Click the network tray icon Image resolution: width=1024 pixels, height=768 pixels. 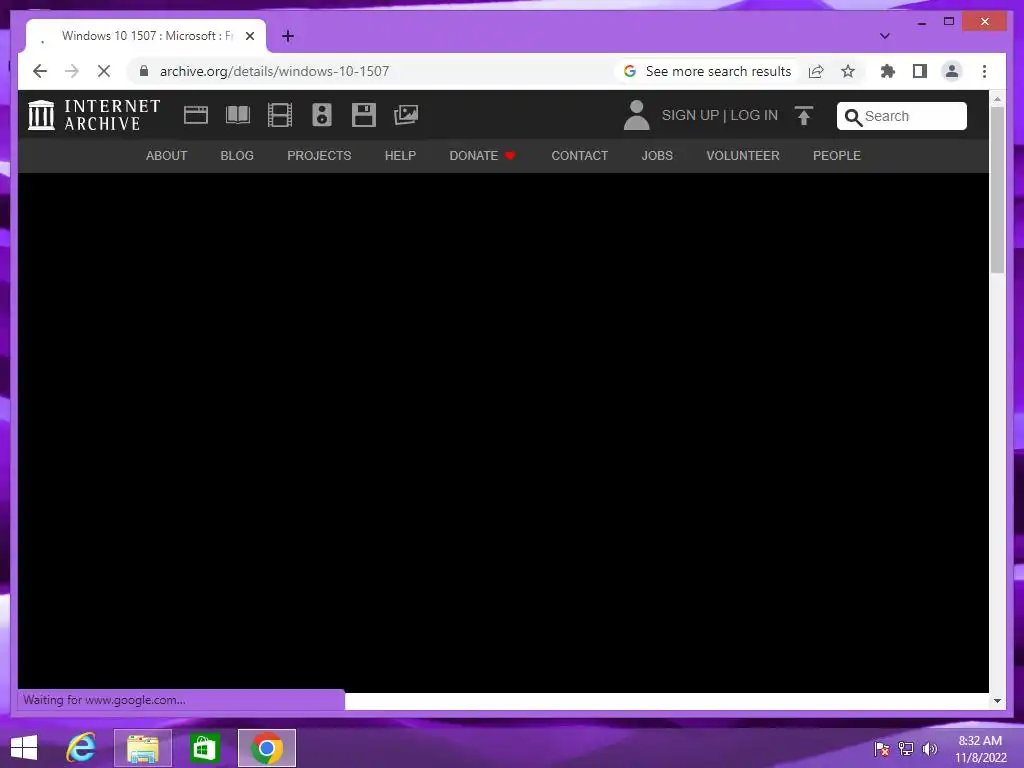point(906,748)
